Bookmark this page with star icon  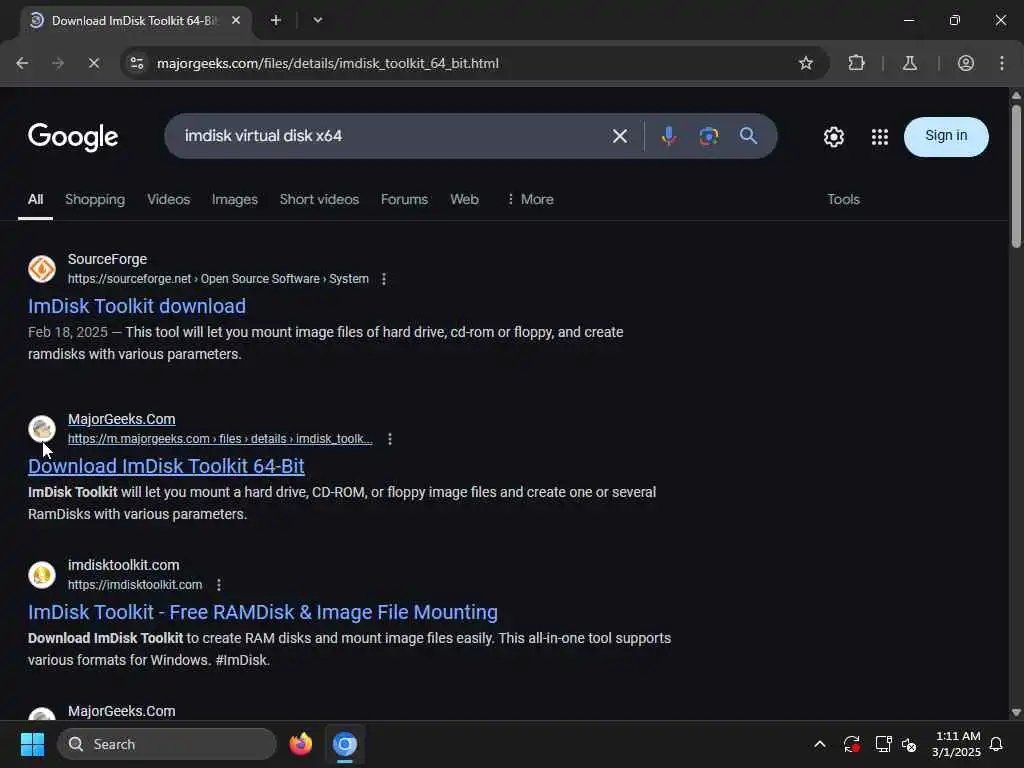click(805, 63)
